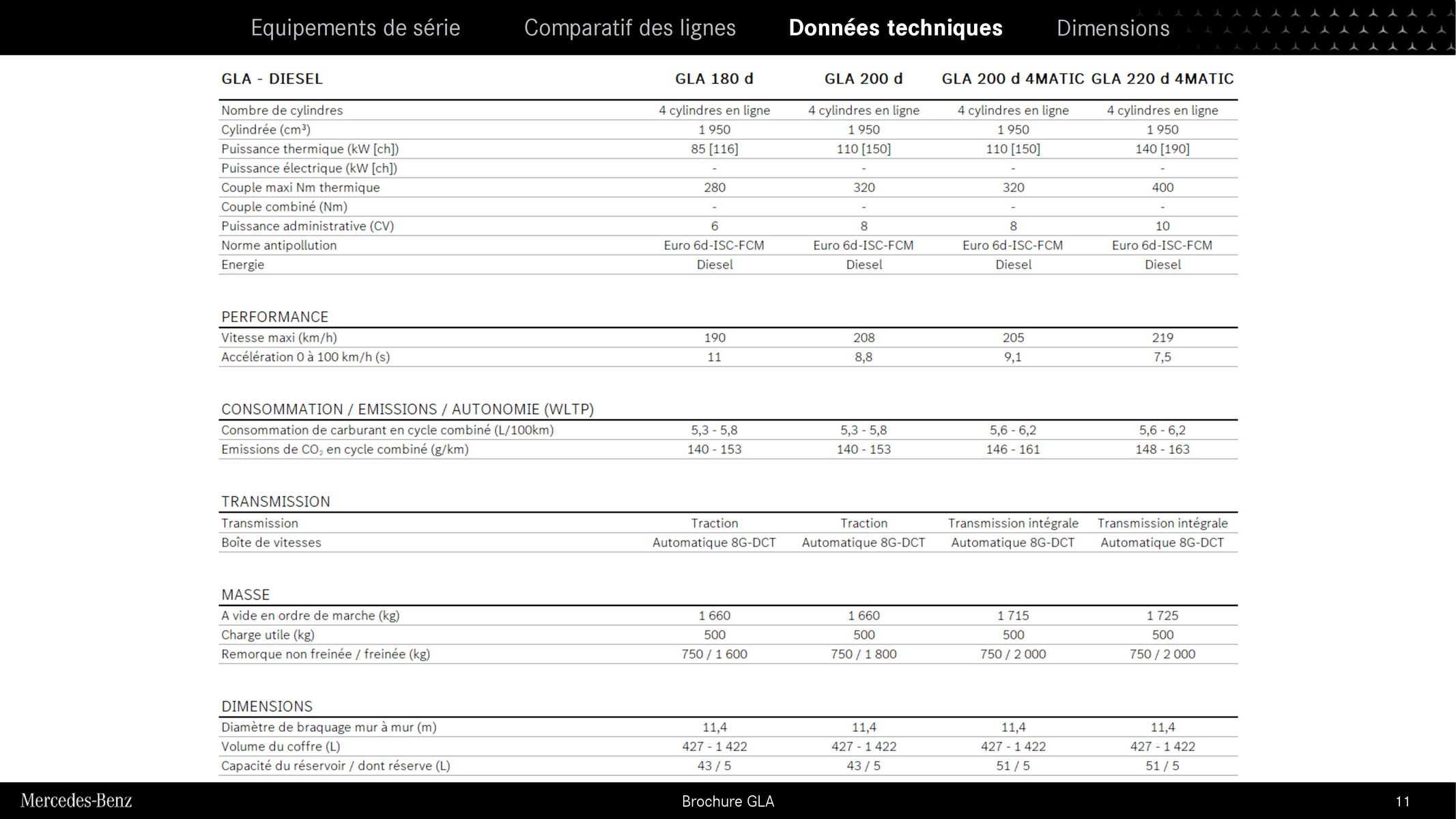The height and width of the screenshot is (819, 1456).
Task: Select the Boîte de vitesses row label
Action: pos(271,543)
